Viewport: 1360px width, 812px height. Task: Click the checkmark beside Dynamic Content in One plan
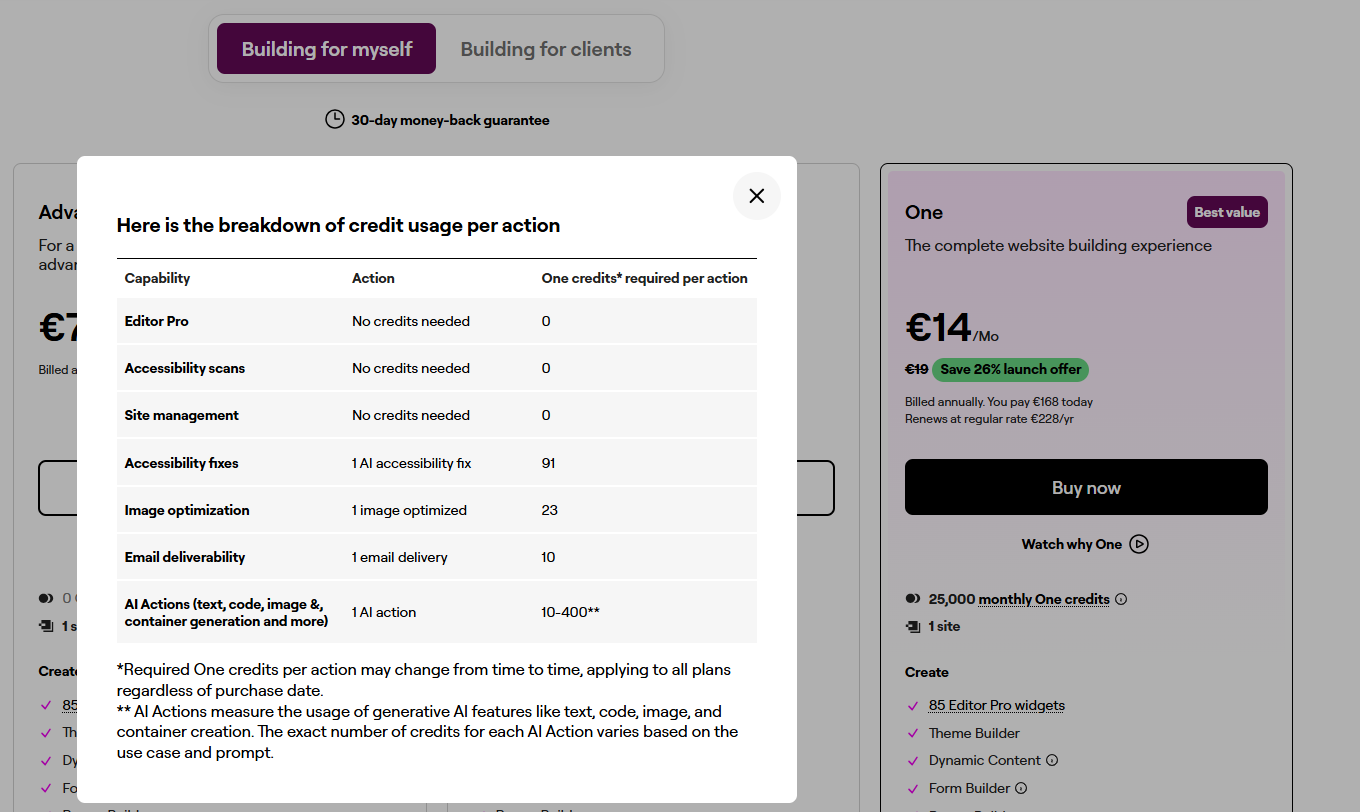(x=912, y=760)
